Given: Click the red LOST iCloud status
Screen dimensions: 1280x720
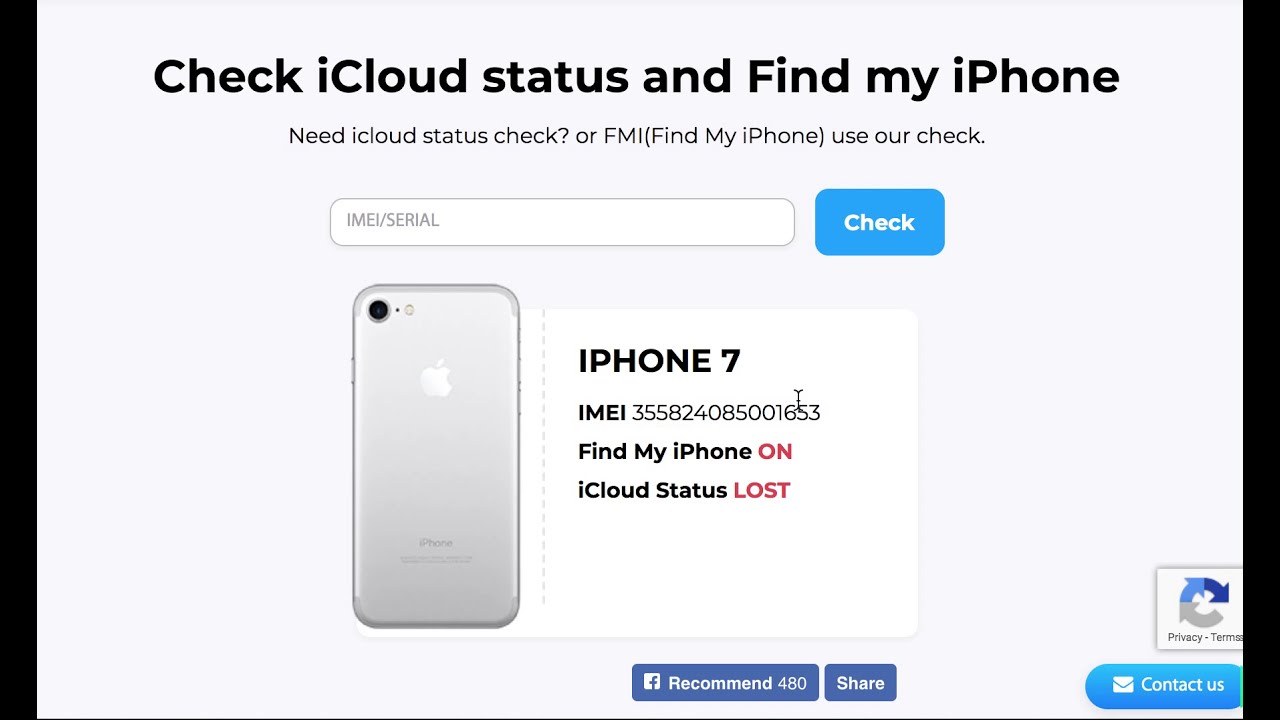Looking at the screenshot, I should click(762, 490).
